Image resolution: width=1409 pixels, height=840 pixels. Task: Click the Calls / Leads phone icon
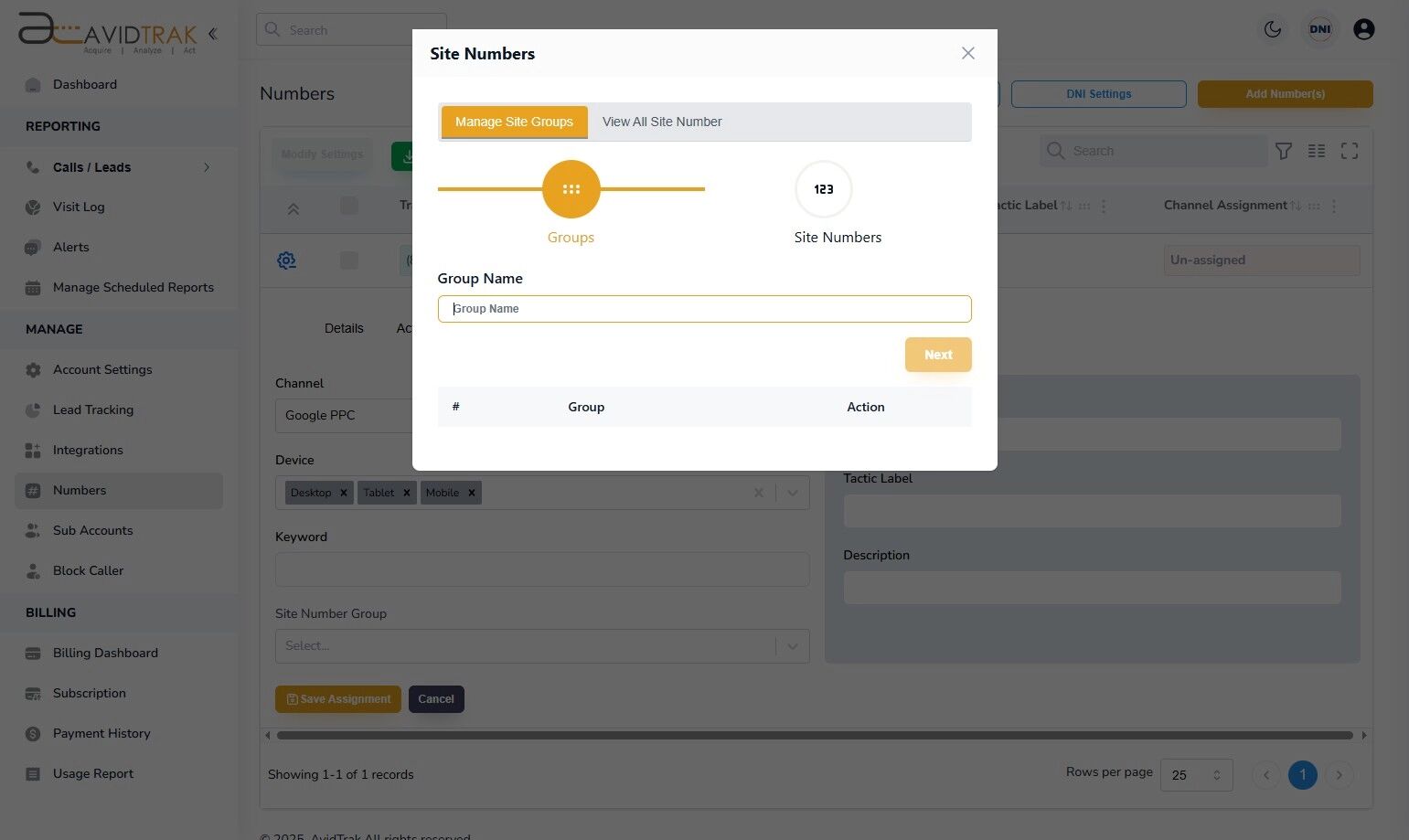(x=33, y=167)
